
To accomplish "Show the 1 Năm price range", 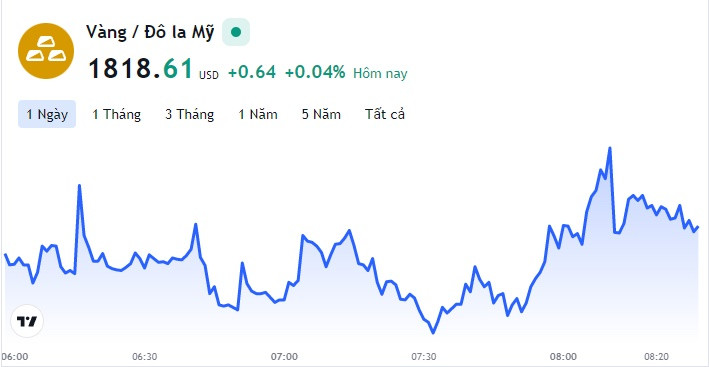I will tap(258, 114).
